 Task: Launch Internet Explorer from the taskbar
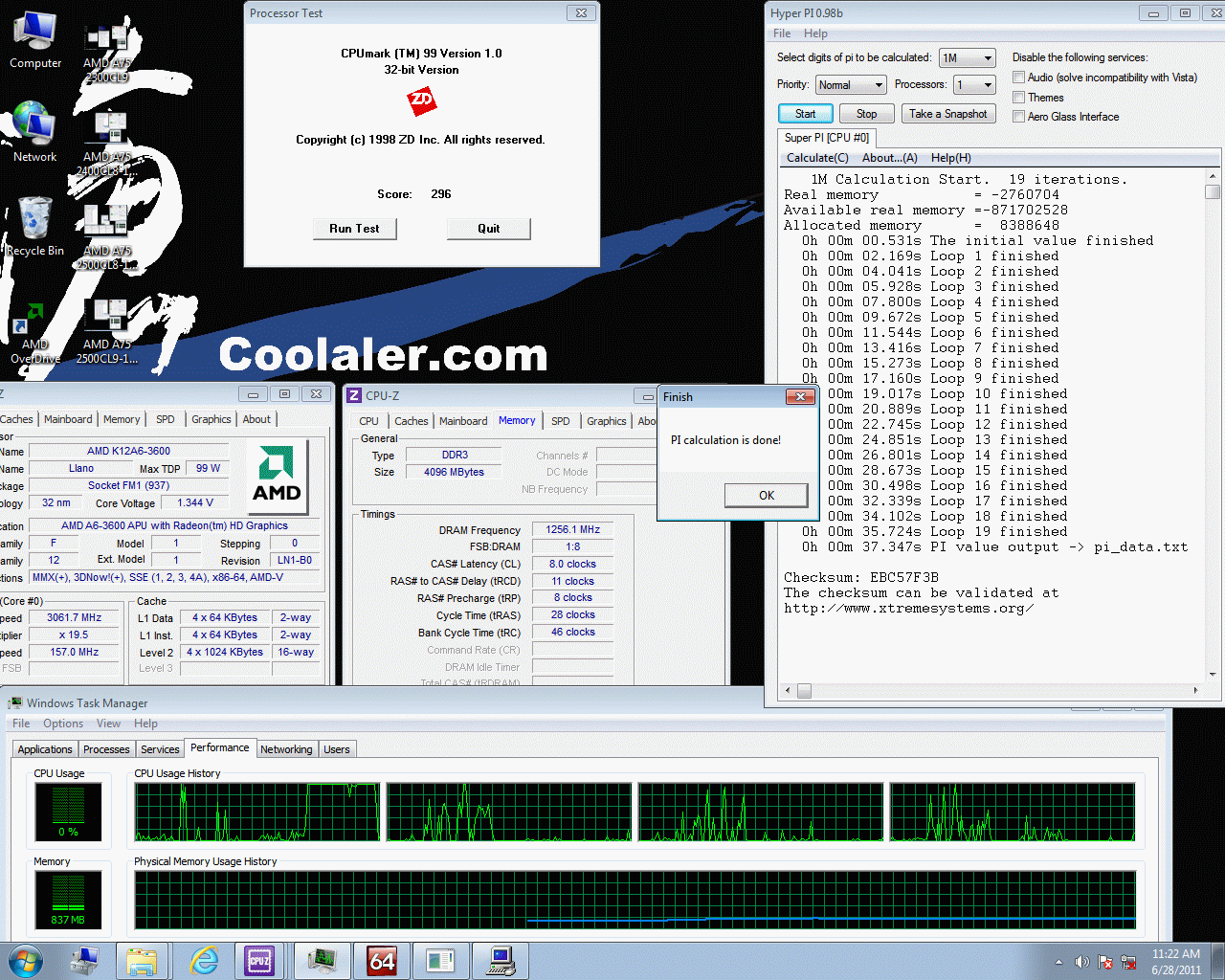[x=203, y=961]
